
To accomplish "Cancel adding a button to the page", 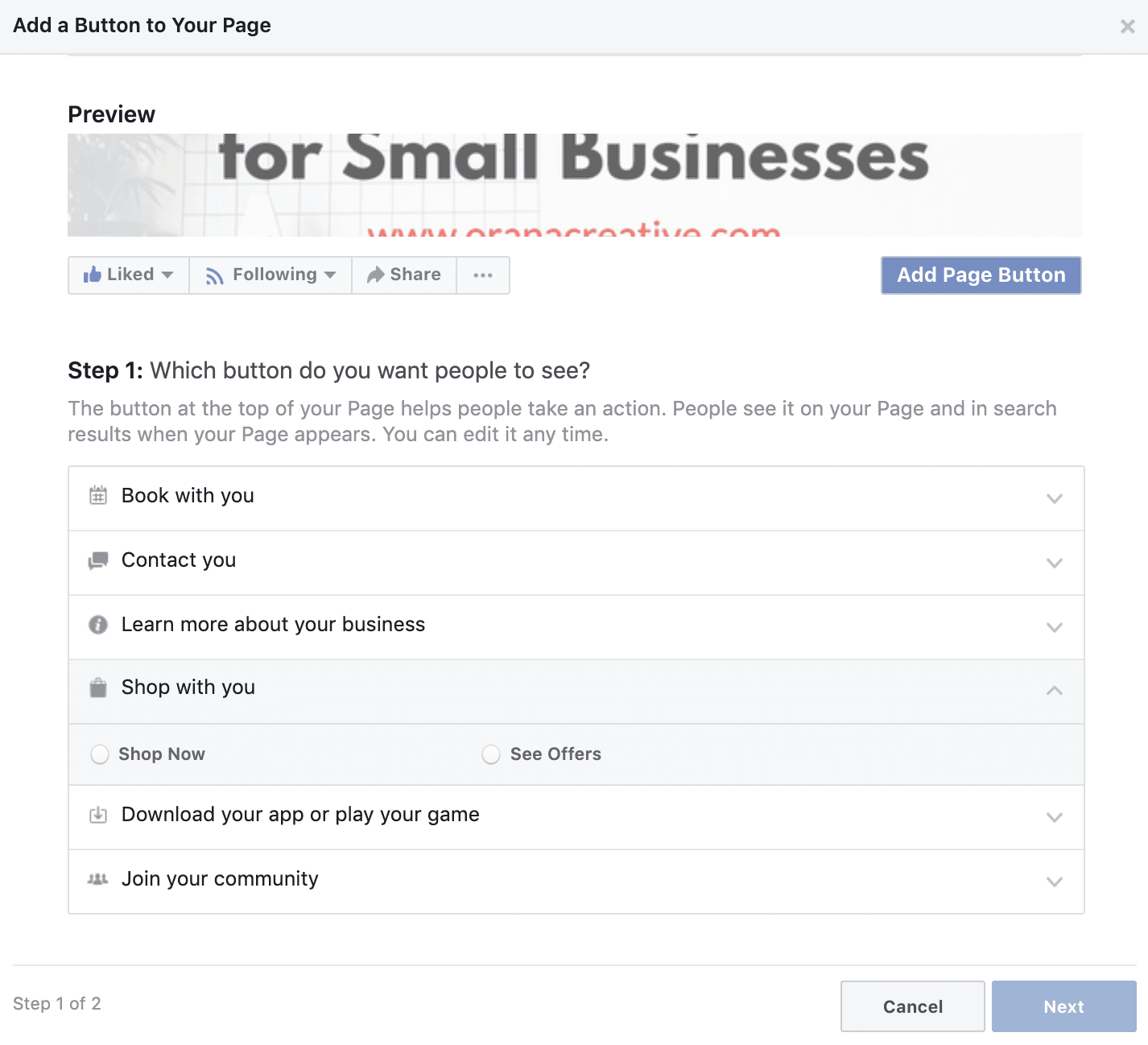I will click(911, 1006).
